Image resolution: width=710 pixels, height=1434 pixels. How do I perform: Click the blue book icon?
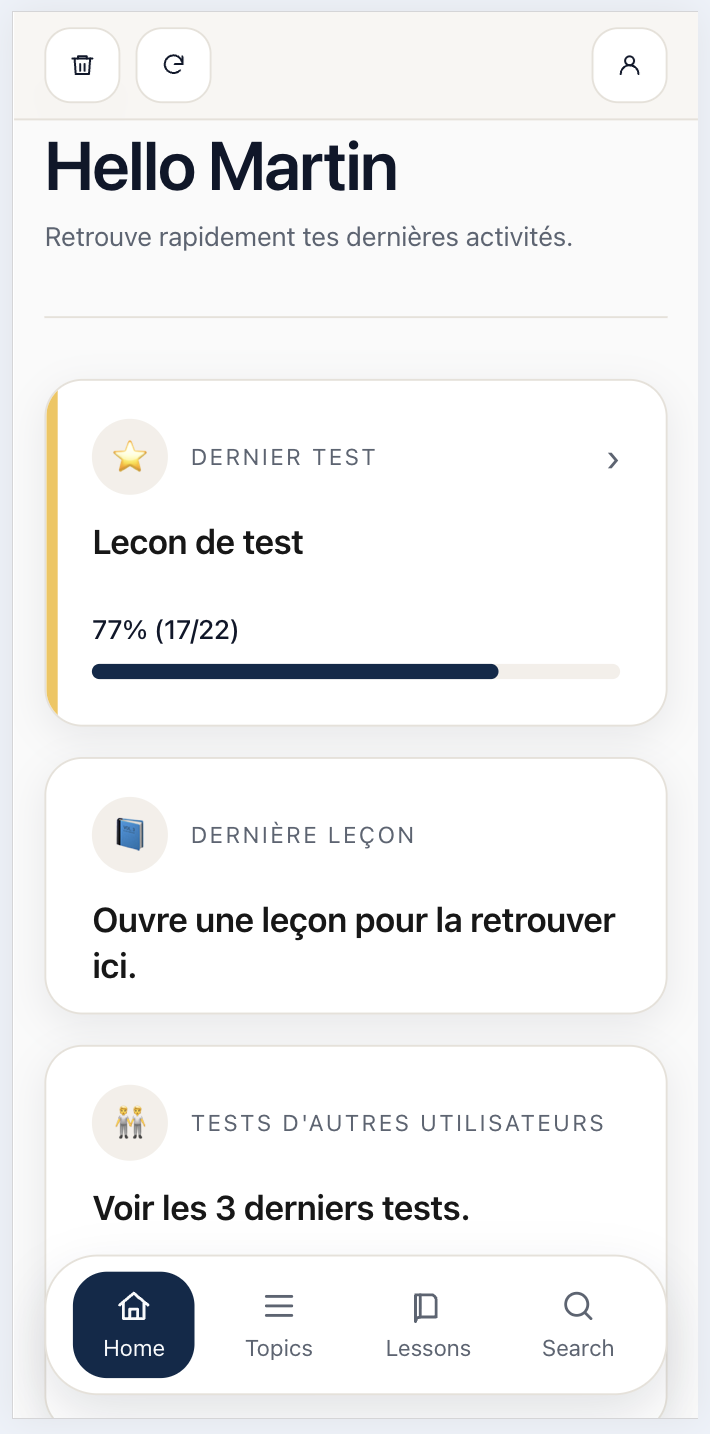tap(130, 834)
